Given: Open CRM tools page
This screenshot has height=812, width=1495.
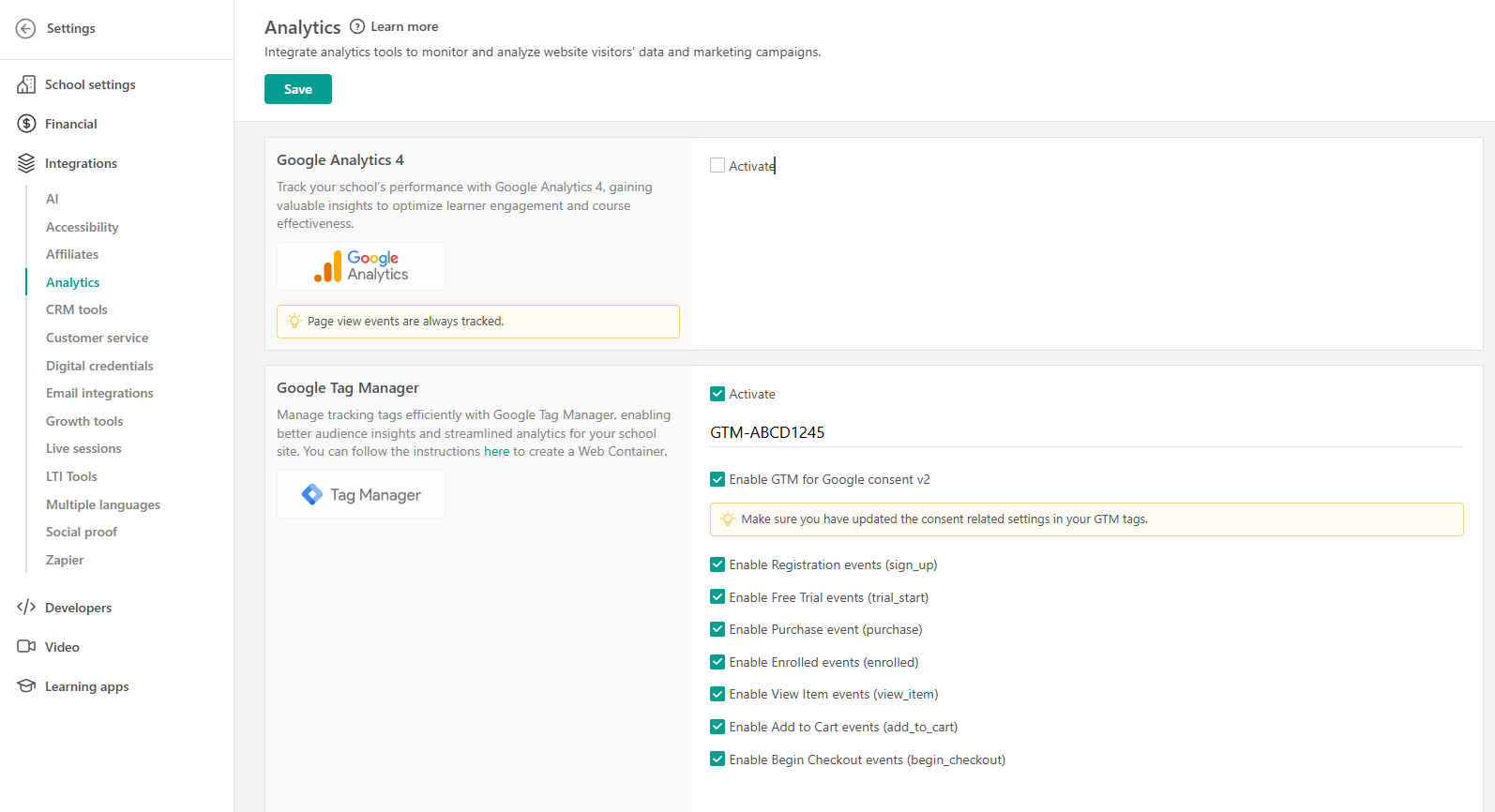Looking at the screenshot, I should point(77,309).
